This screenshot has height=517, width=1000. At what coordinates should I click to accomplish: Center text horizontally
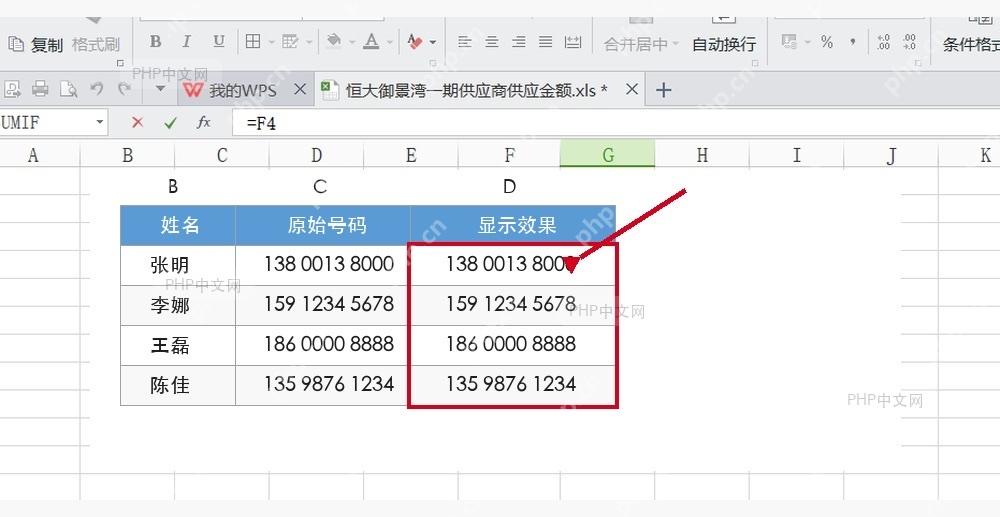pos(492,42)
